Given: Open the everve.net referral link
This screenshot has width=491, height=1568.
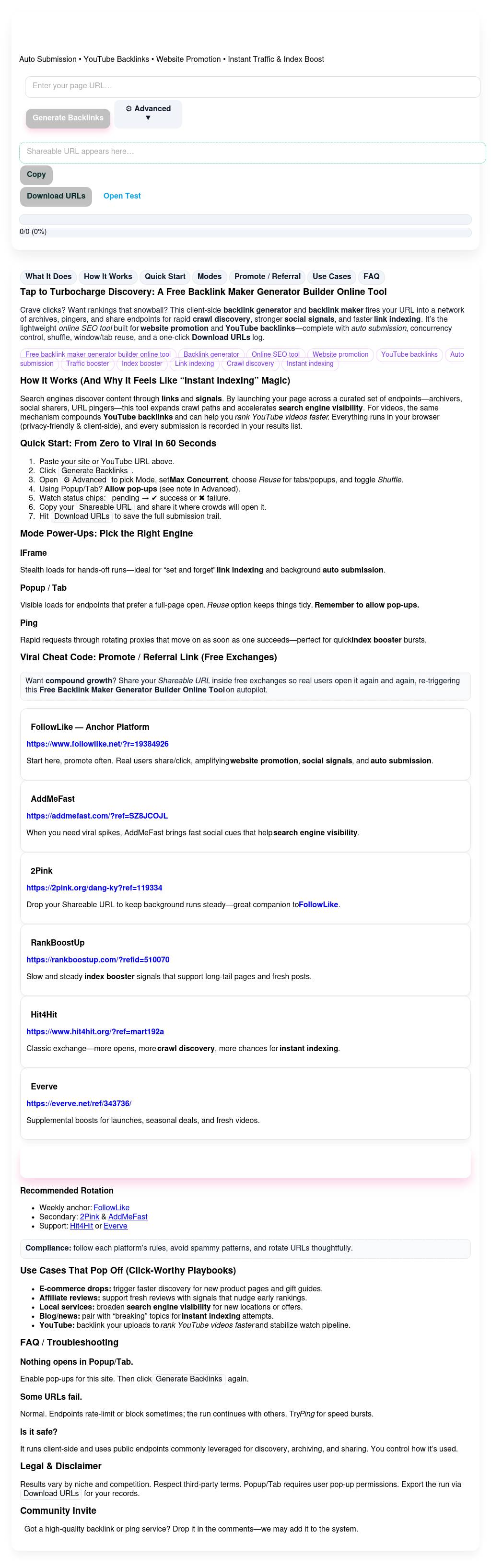Looking at the screenshot, I should click(79, 1103).
